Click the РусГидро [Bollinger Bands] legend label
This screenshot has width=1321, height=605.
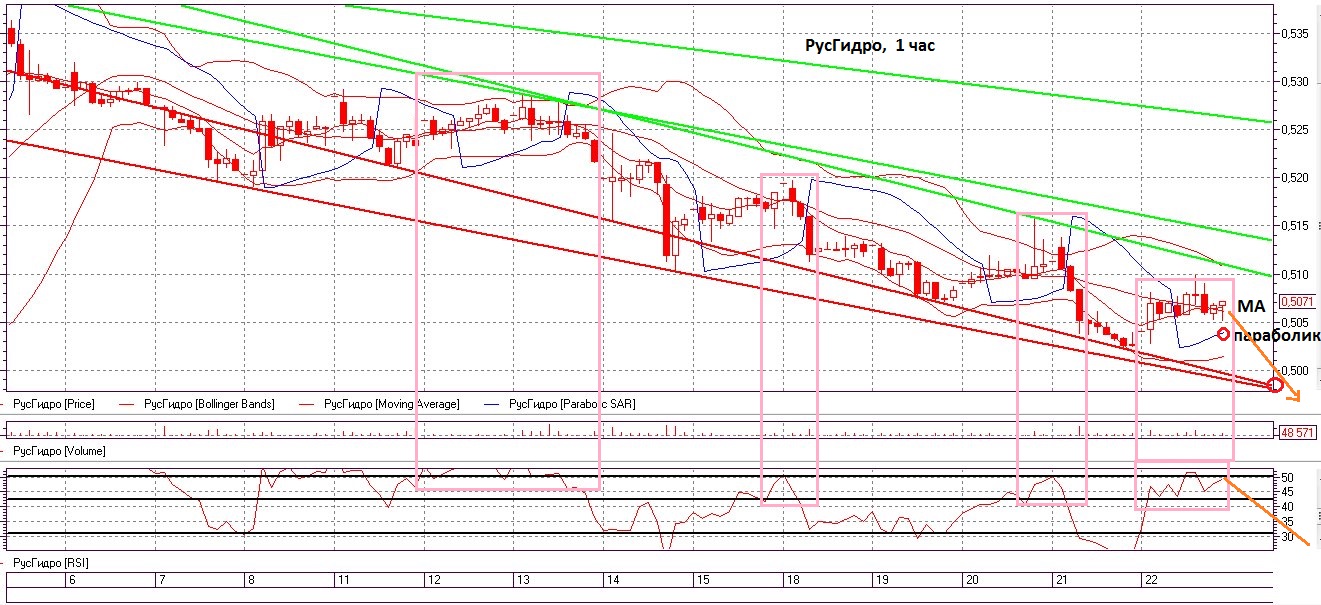208,404
